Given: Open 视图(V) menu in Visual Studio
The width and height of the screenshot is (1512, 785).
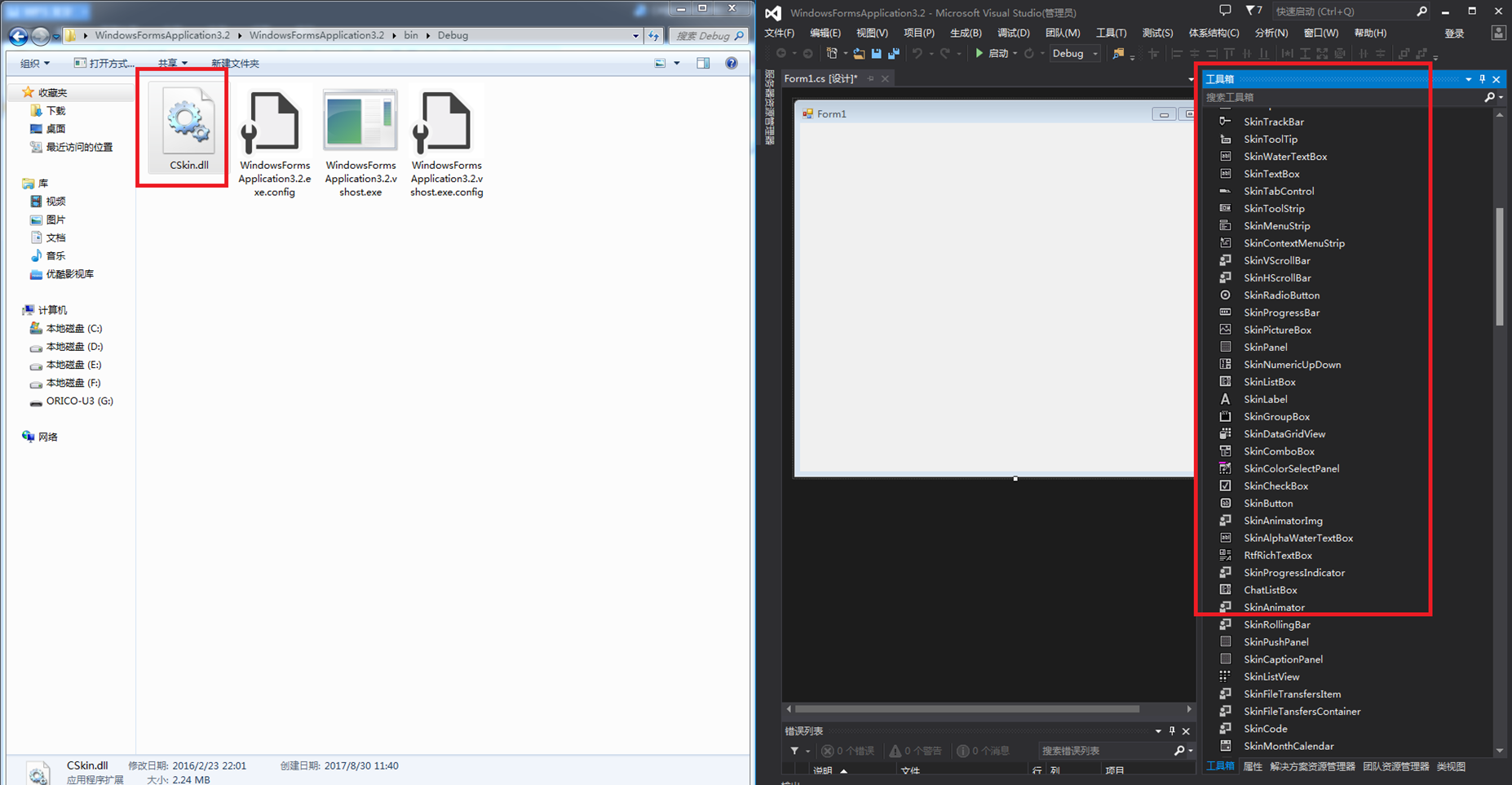Looking at the screenshot, I should [872, 33].
